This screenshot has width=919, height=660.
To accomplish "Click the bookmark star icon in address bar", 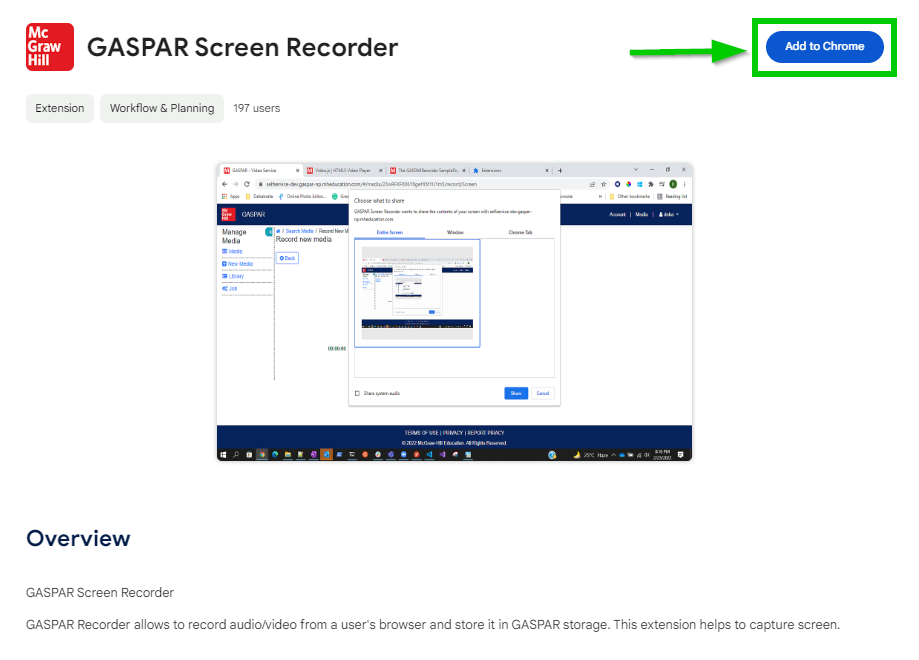I will coord(604,184).
